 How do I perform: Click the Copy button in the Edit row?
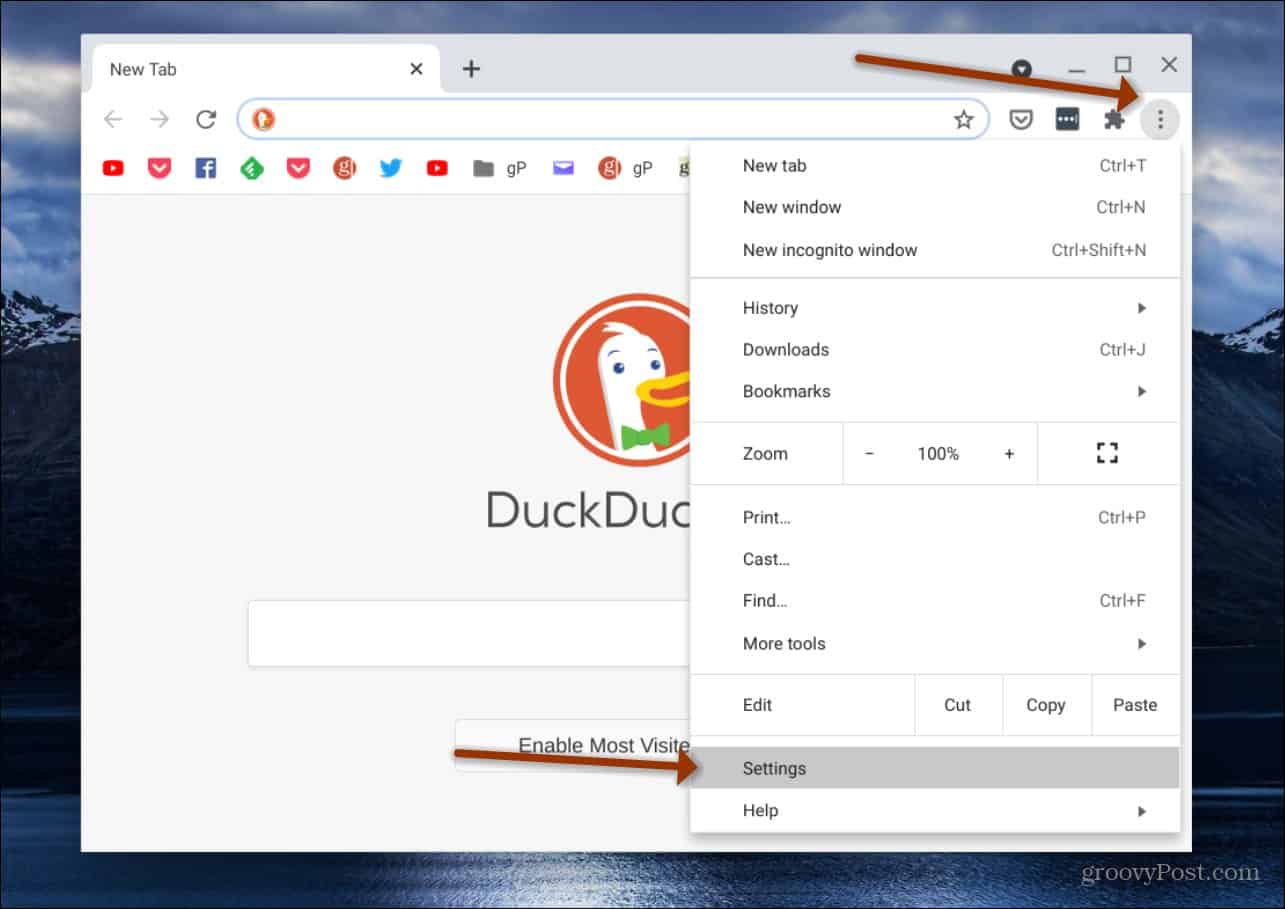point(1045,705)
